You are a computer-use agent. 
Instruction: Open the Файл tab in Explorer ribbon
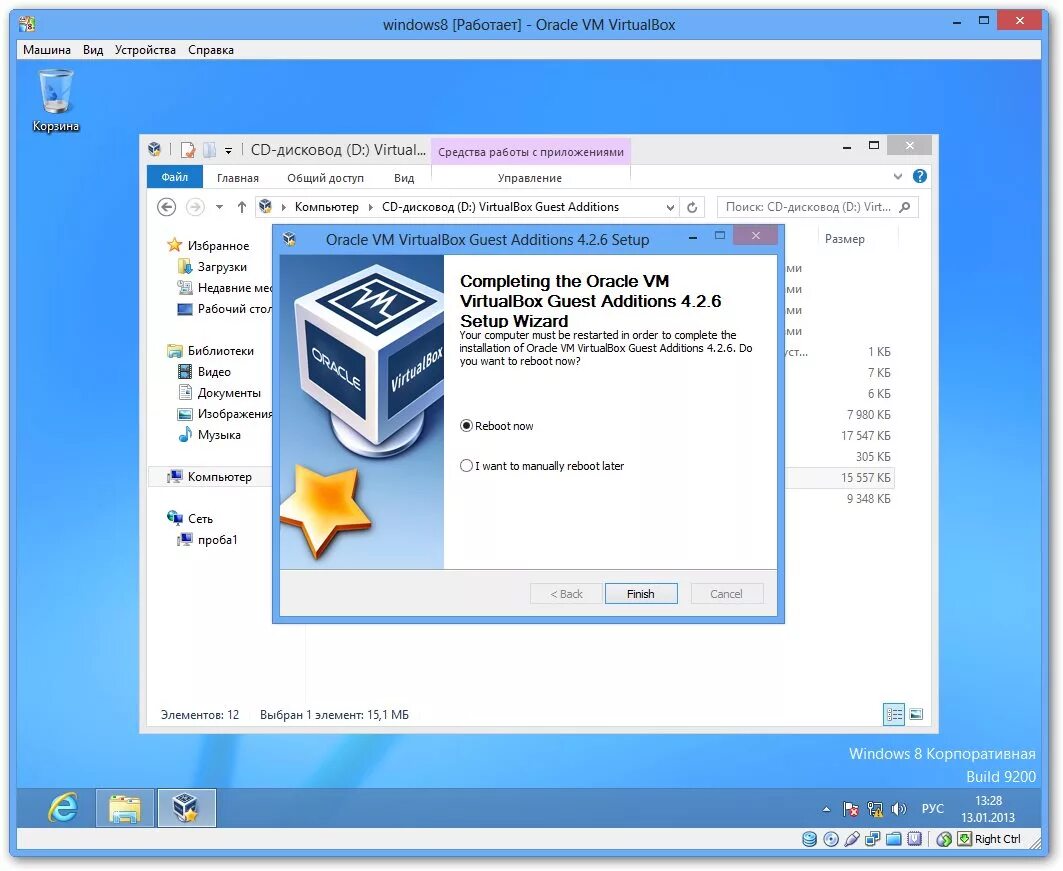[x=175, y=177]
